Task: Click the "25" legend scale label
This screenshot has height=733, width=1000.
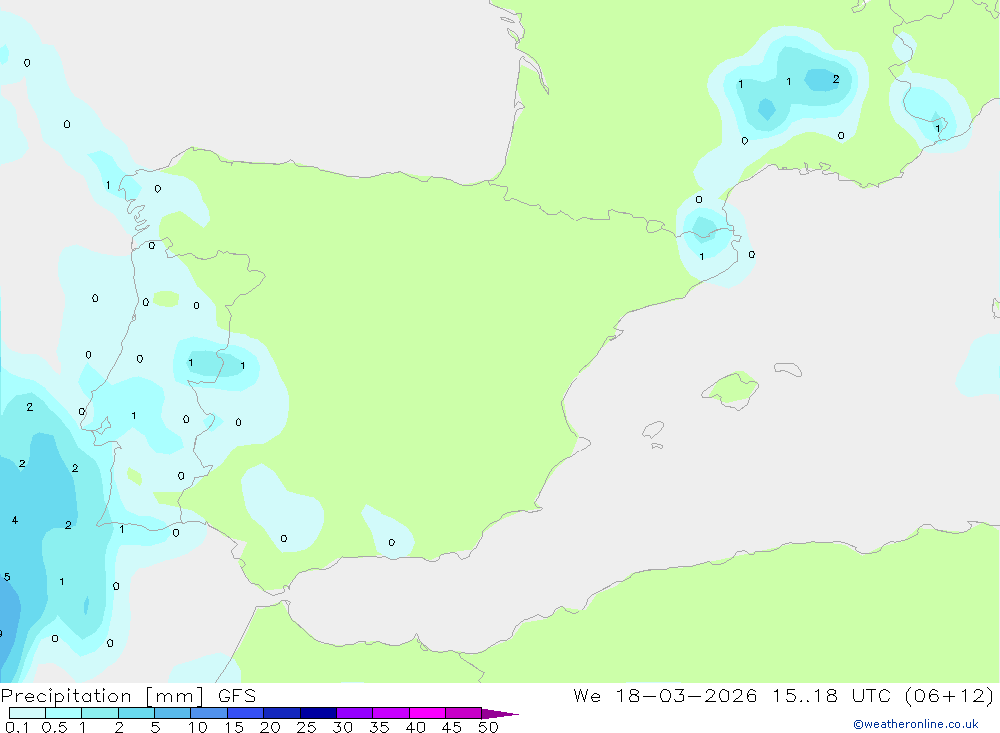Action: [x=306, y=727]
